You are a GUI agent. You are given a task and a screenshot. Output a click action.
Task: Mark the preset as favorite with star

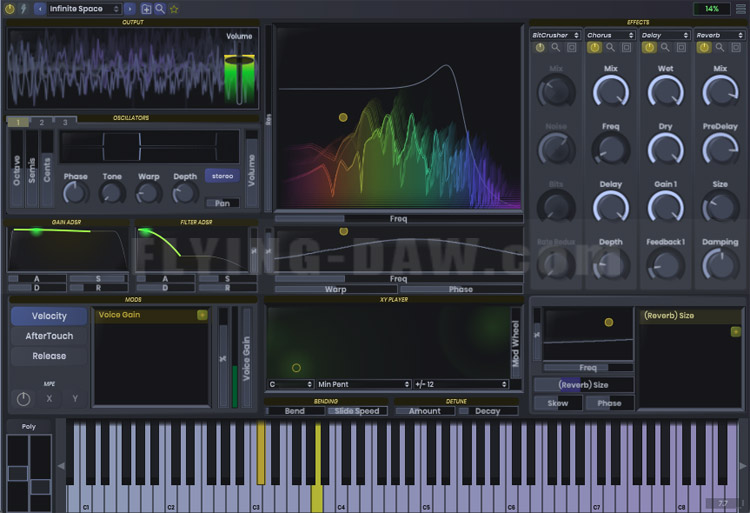pyautogui.click(x=174, y=9)
